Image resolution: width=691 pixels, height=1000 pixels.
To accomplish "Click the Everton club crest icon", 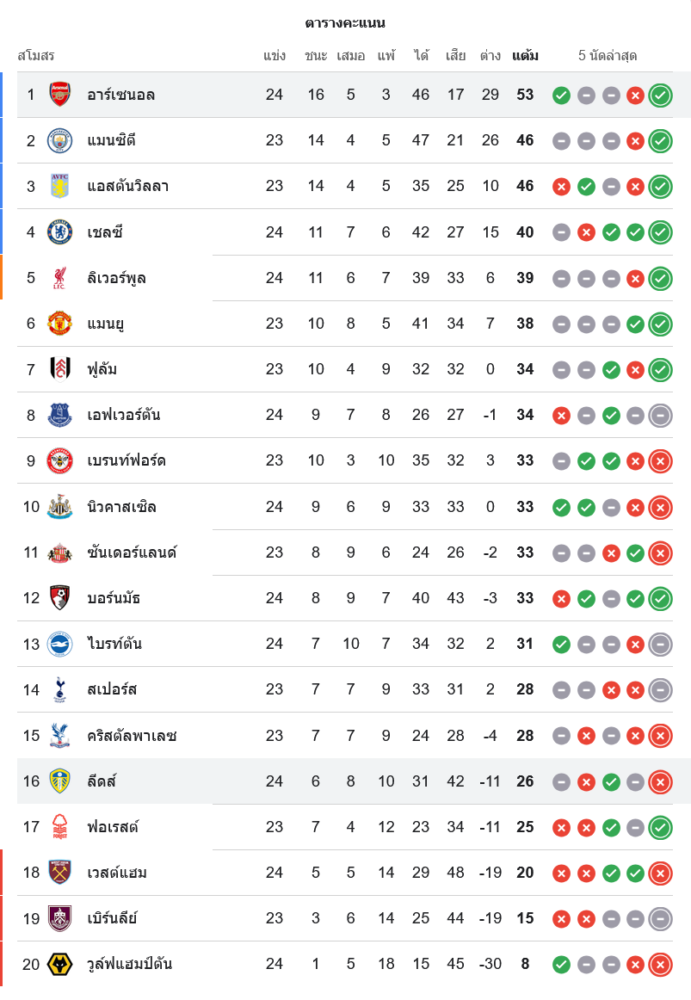I will (60, 414).
